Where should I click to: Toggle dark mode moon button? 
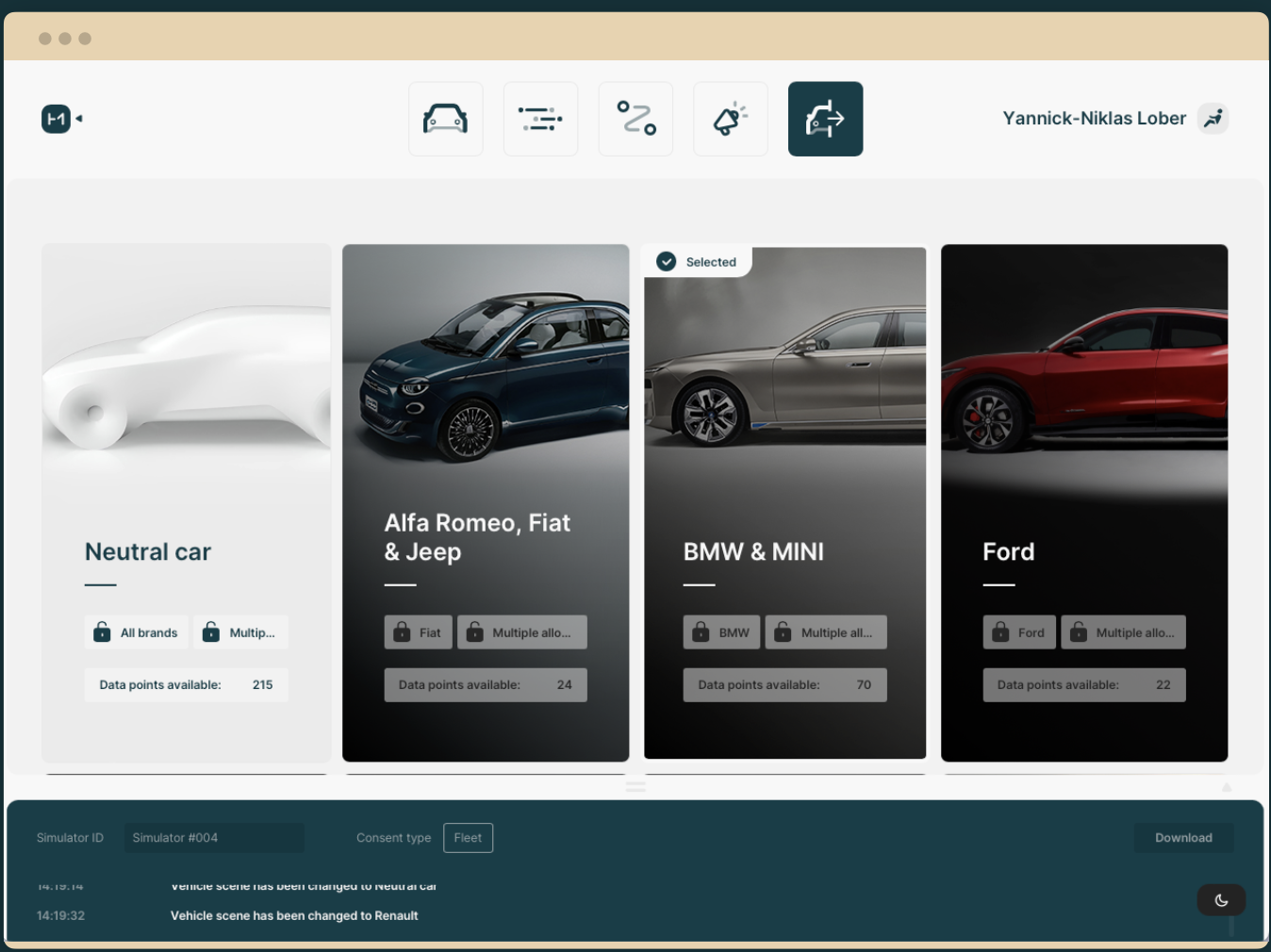click(1221, 900)
